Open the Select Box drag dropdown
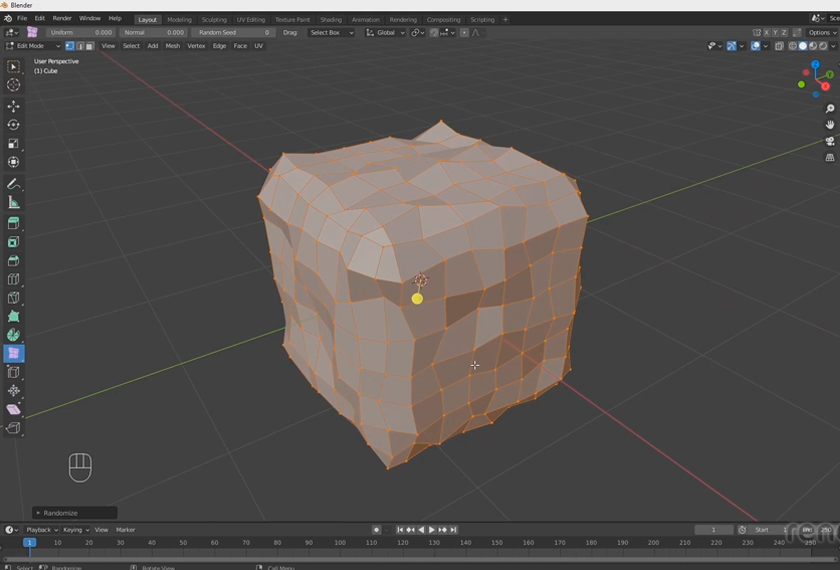840x570 pixels. (x=331, y=33)
